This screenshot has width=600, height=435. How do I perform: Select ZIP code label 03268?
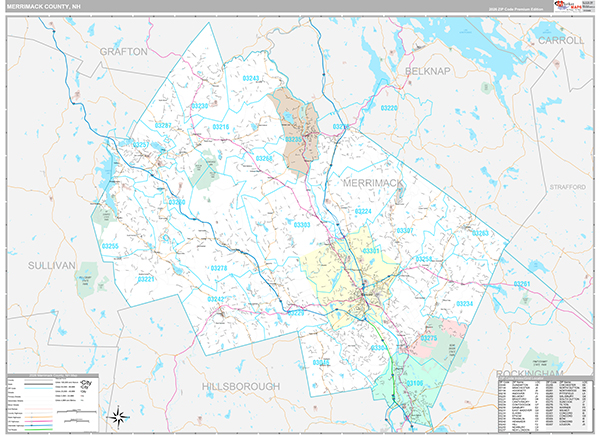point(264,158)
